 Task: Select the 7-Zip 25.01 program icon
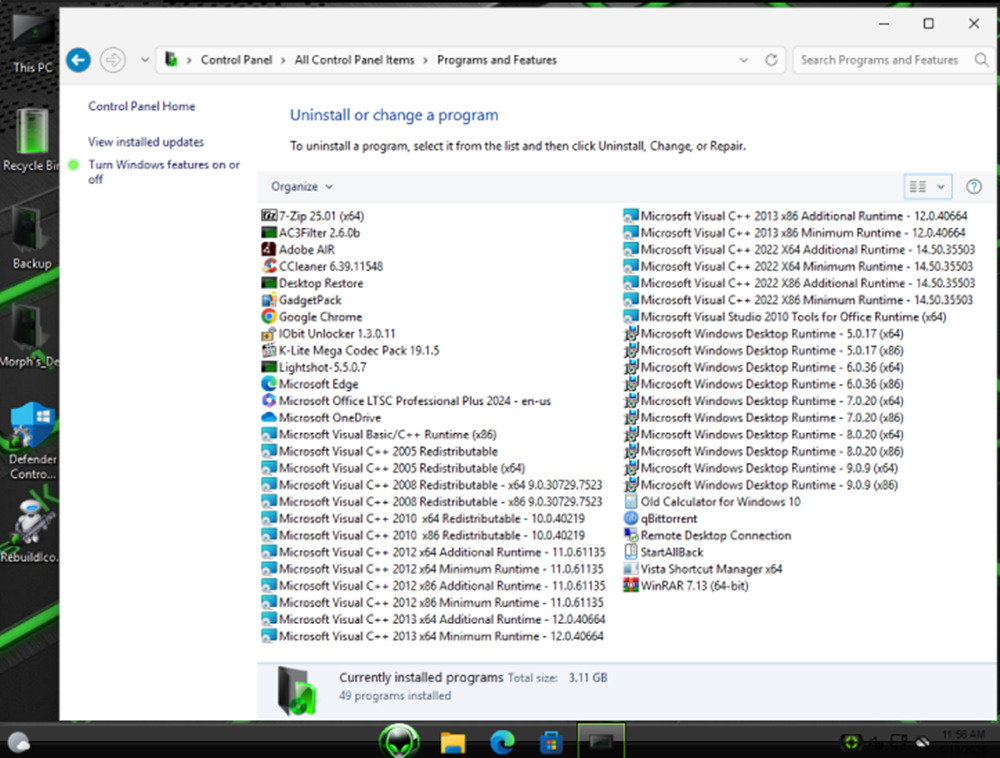268,216
